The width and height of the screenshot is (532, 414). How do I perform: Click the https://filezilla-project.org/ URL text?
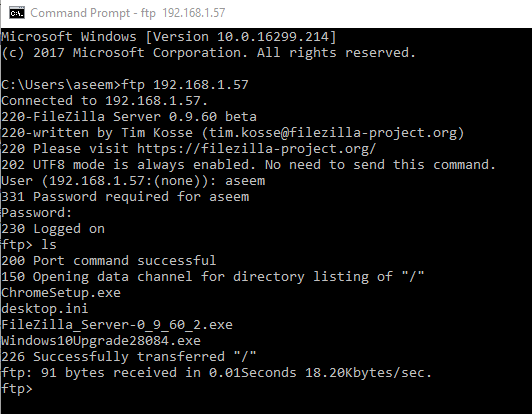257,149
